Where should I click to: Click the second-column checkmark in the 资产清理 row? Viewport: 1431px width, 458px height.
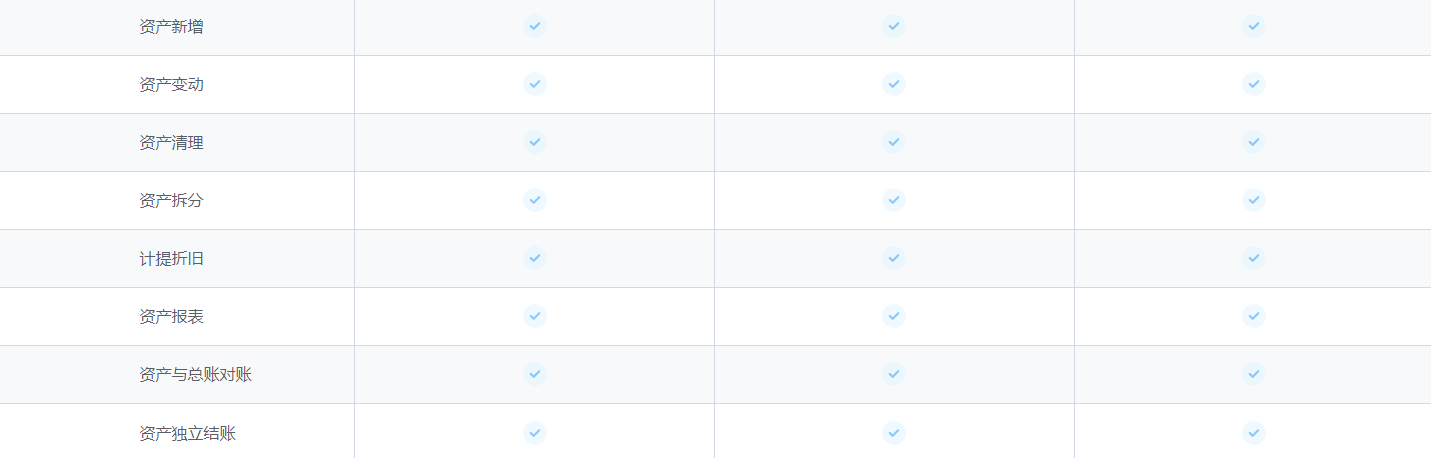pyautogui.click(x=894, y=142)
